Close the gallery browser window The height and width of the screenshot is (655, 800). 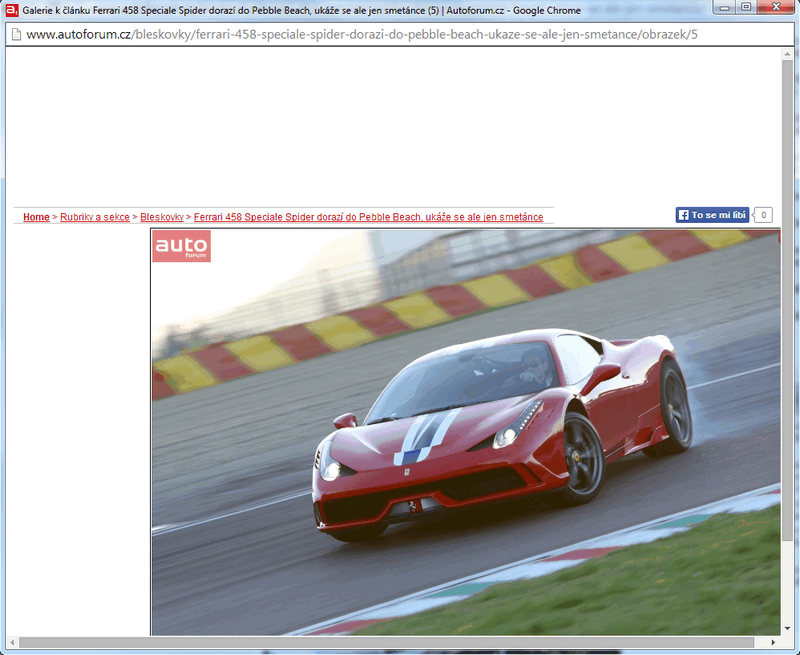click(x=776, y=8)
